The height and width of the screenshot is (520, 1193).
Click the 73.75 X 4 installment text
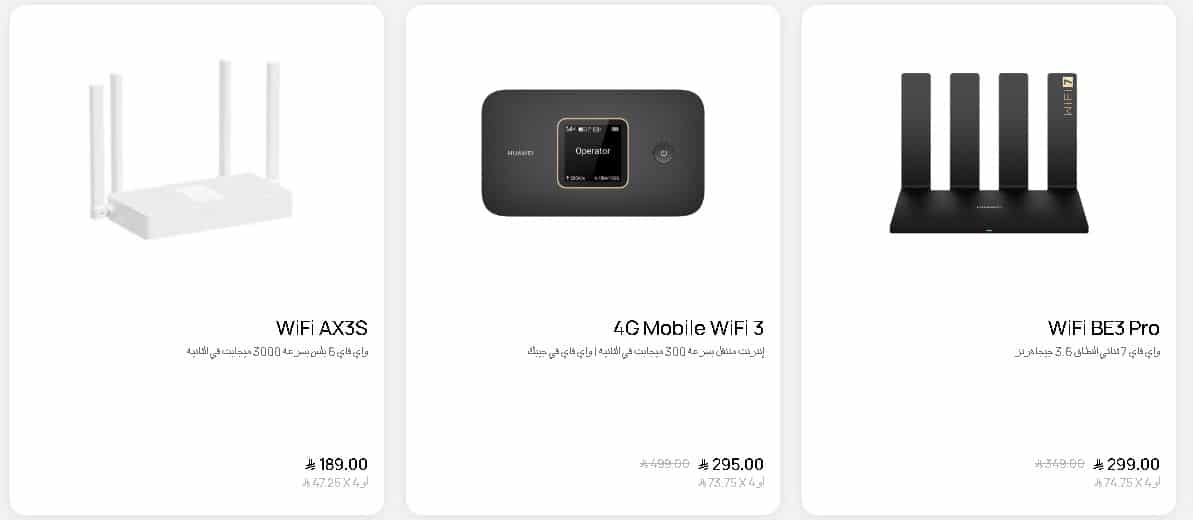click(731, 483)
